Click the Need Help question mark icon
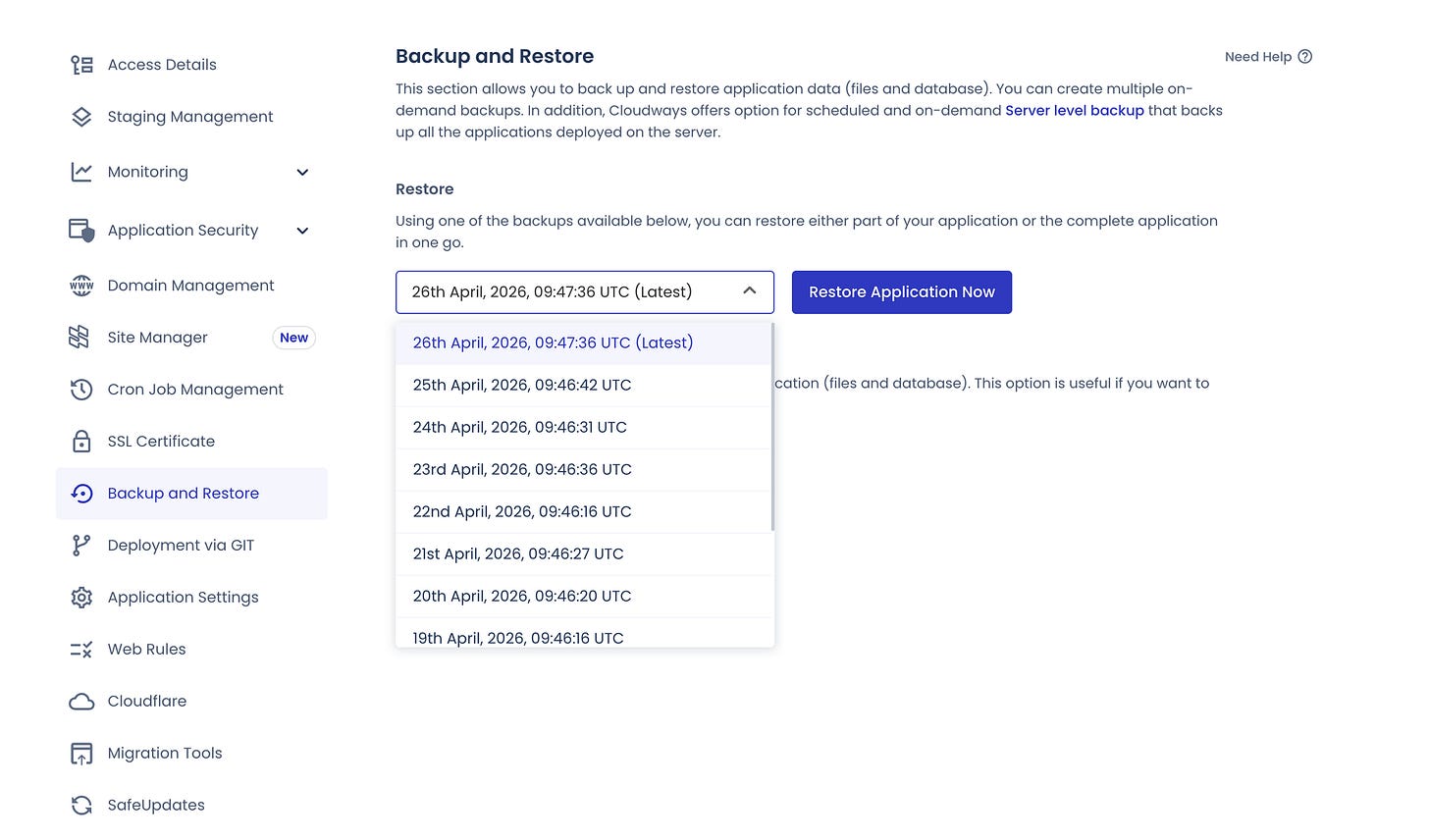The width and height of the screenshot is (1429, 840). click(x=1305, y=57)
